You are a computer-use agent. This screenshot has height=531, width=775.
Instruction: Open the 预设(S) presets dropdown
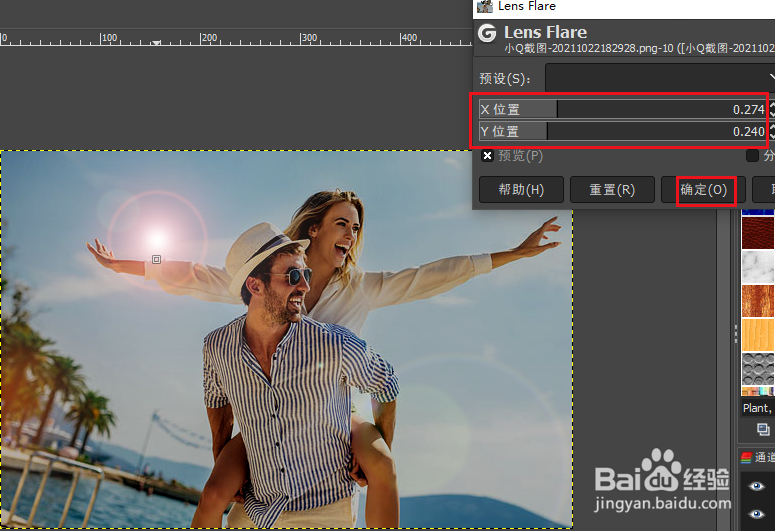coord(660,78)
